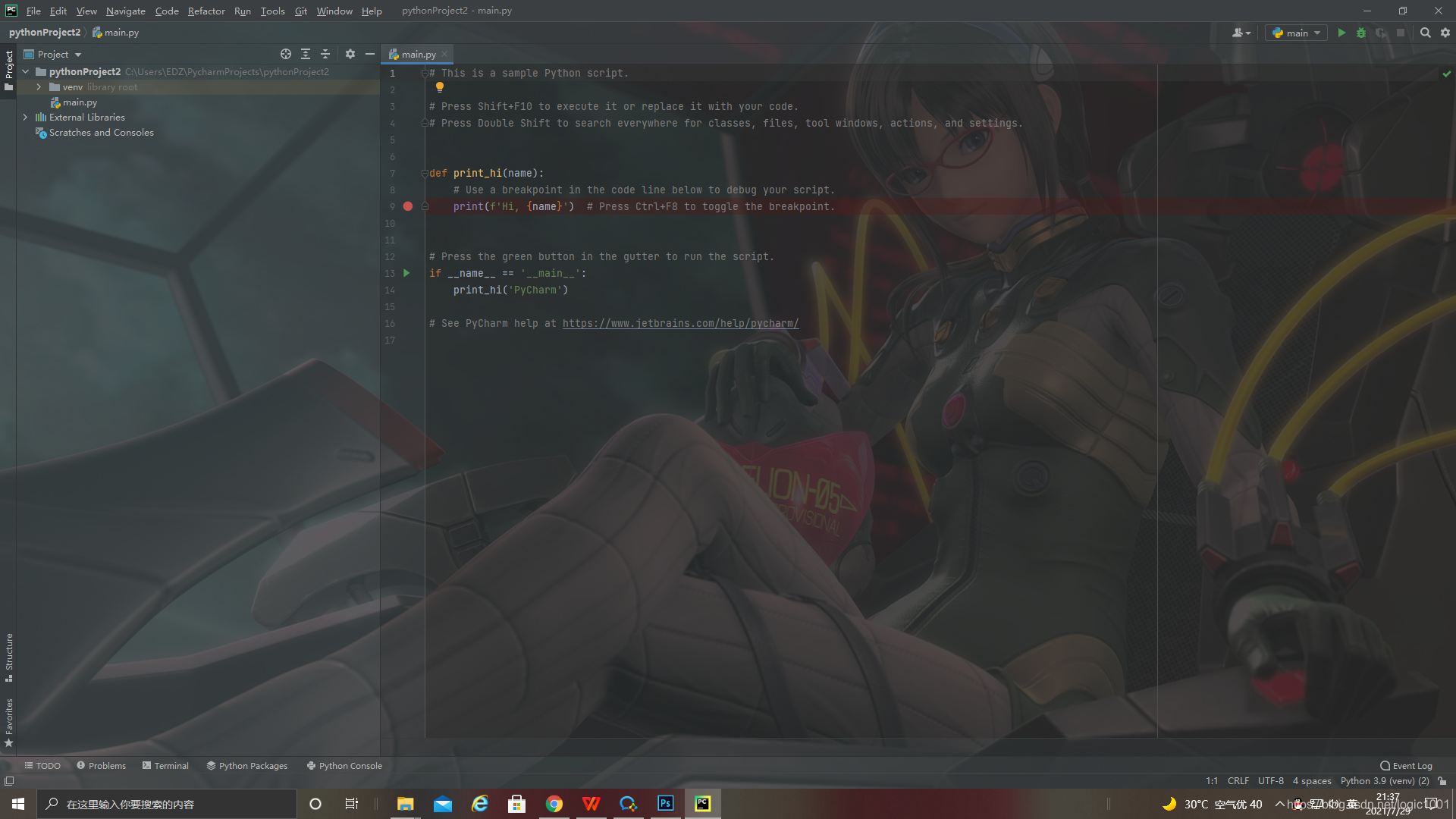Open Task View on taskbar

click(352, 804)
